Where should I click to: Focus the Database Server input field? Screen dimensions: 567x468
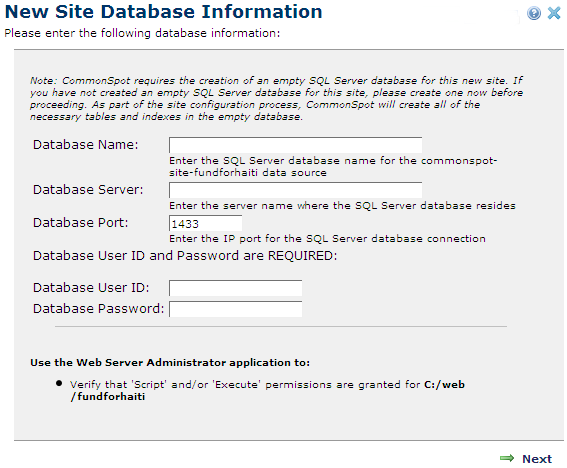pyautogui.click(x=295, y=190)
